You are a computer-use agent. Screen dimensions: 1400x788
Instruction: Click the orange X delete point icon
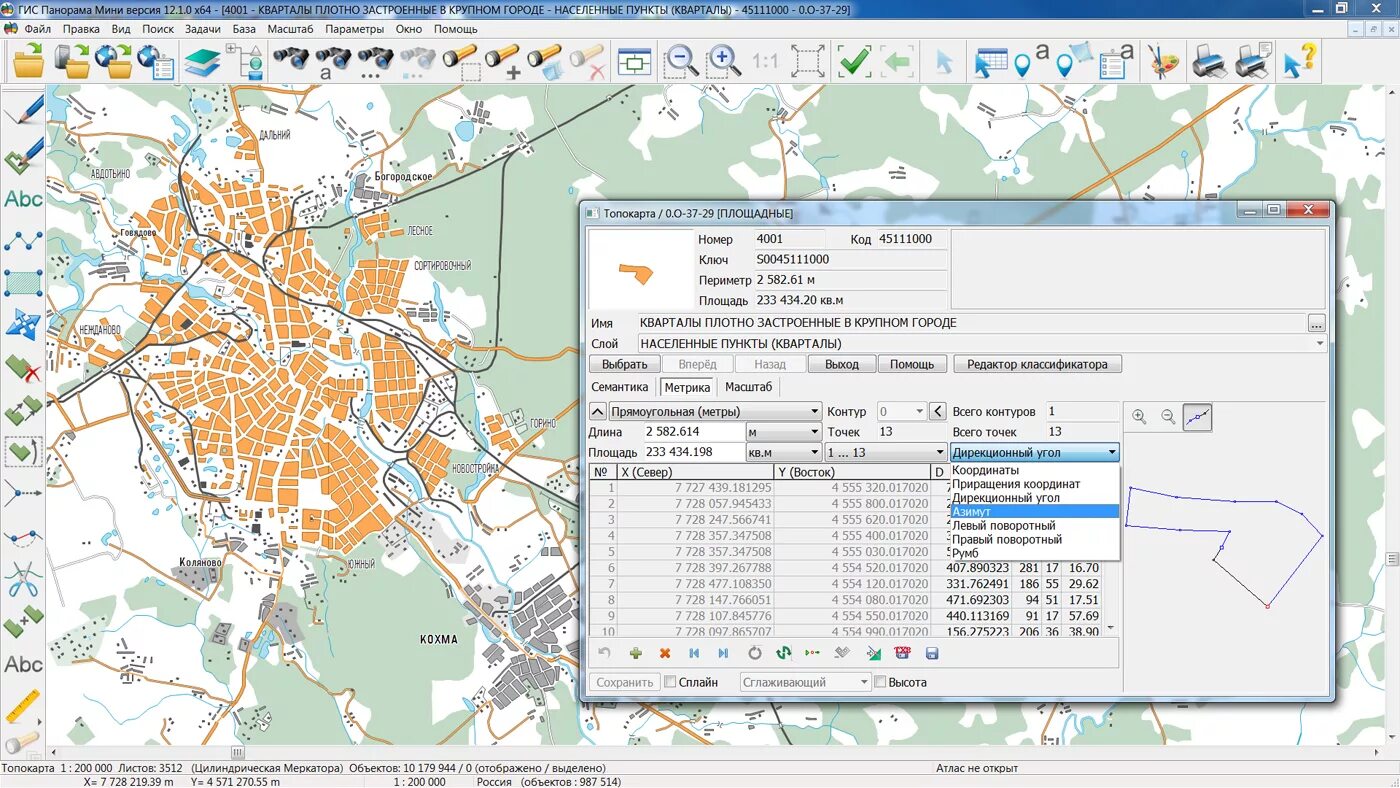[665, 653]
